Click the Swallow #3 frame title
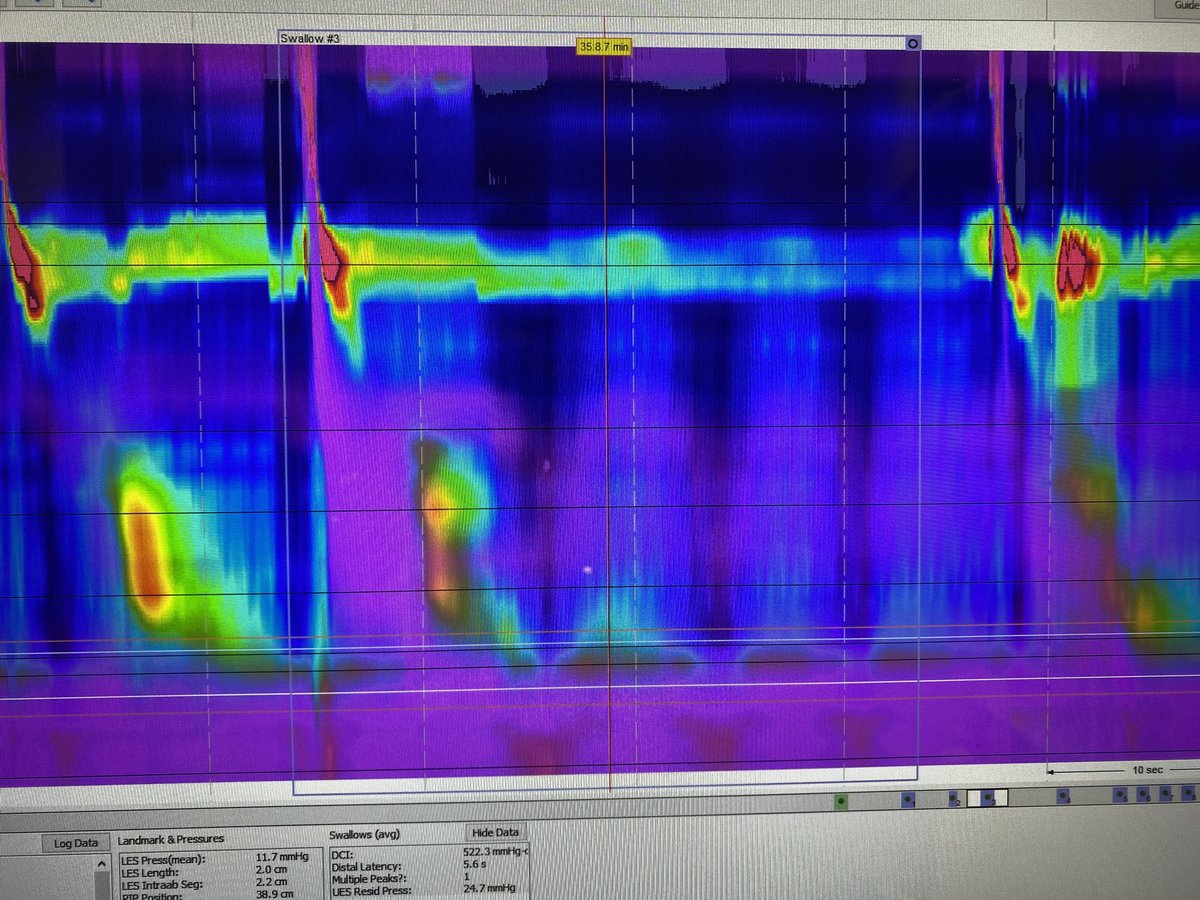Image resolution: width=1200 pixels, height=900 pixels. [311, 38]
